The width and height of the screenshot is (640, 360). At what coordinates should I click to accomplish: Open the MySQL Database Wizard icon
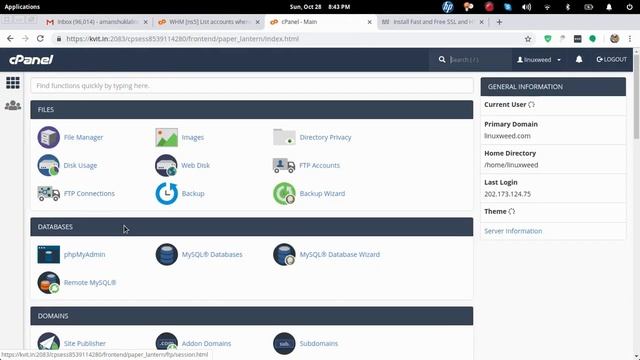tap(284, 254)
